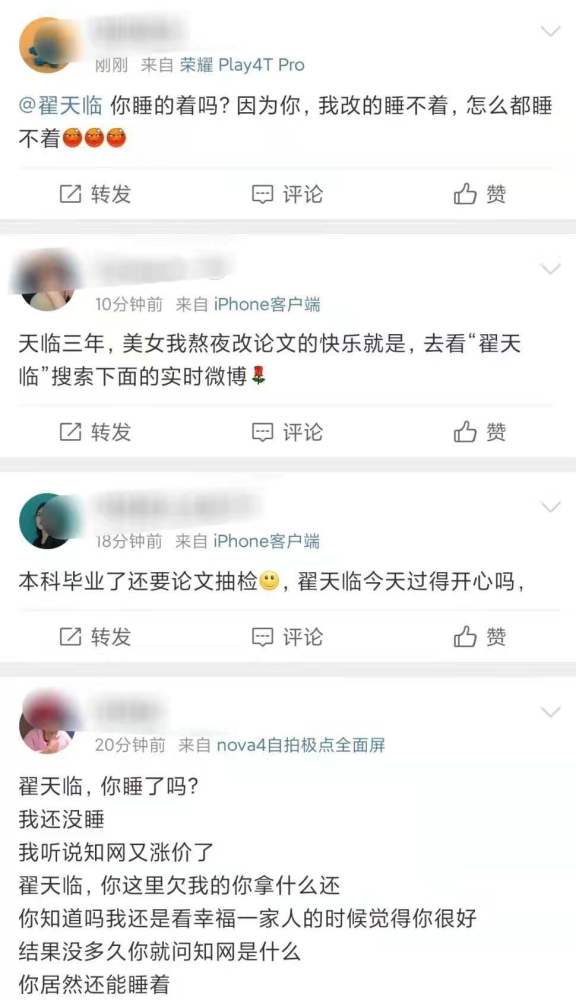Screen dimensions: 576x1000
Task: Like the 本科毕业了还要论文抽检 post
Action: [x=480, y=636]
